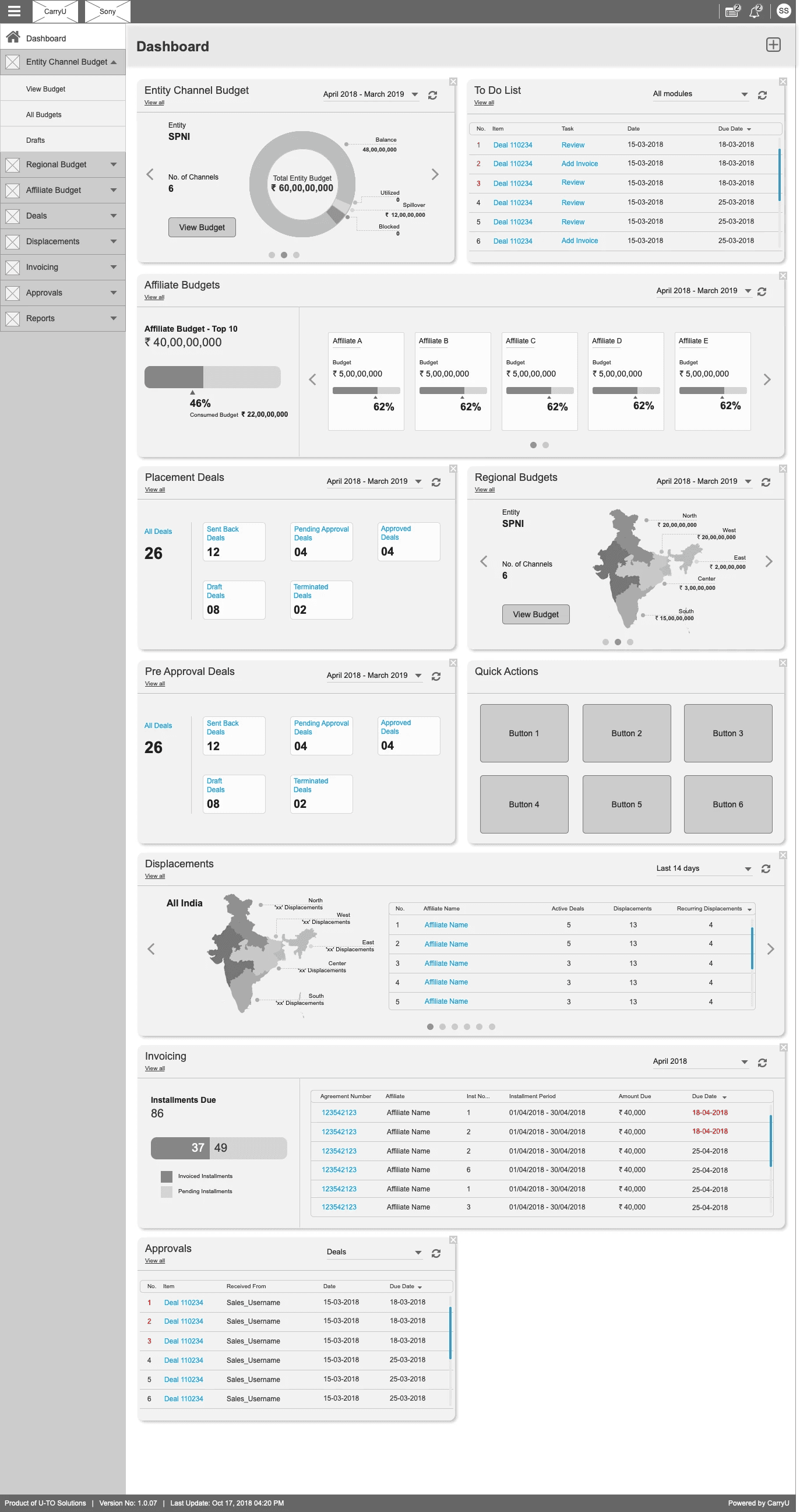This screenshot has width=800, height=1512.
Task: Click the Installments Due 37/49 bar
Action: pos(219,1148)
